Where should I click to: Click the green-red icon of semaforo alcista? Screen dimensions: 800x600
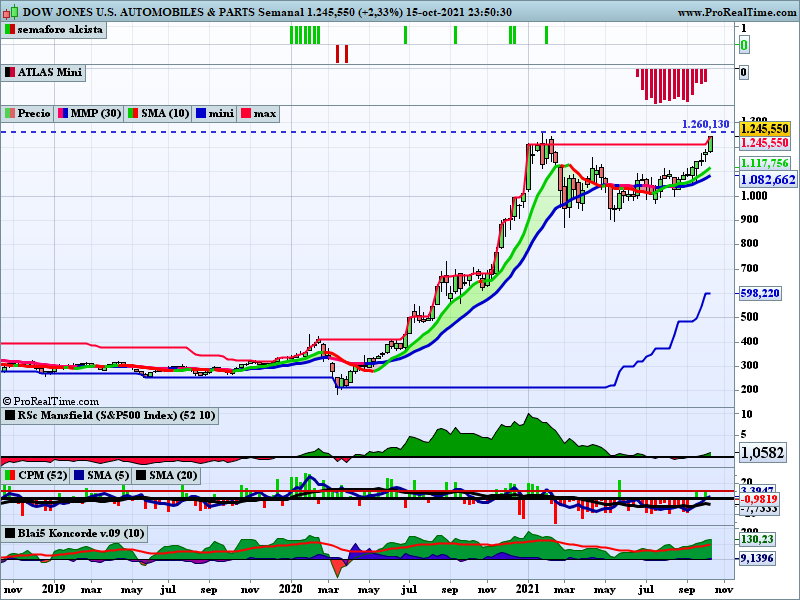tap(10, 30)
